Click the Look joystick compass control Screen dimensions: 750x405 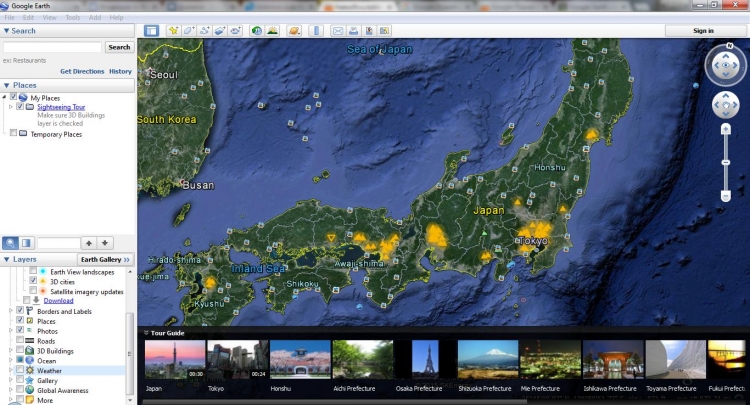tap(726, 66)
